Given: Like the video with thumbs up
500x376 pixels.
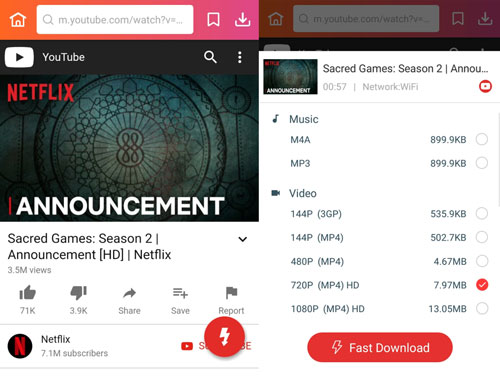Looking at the screenshot, I should [27, 293].
